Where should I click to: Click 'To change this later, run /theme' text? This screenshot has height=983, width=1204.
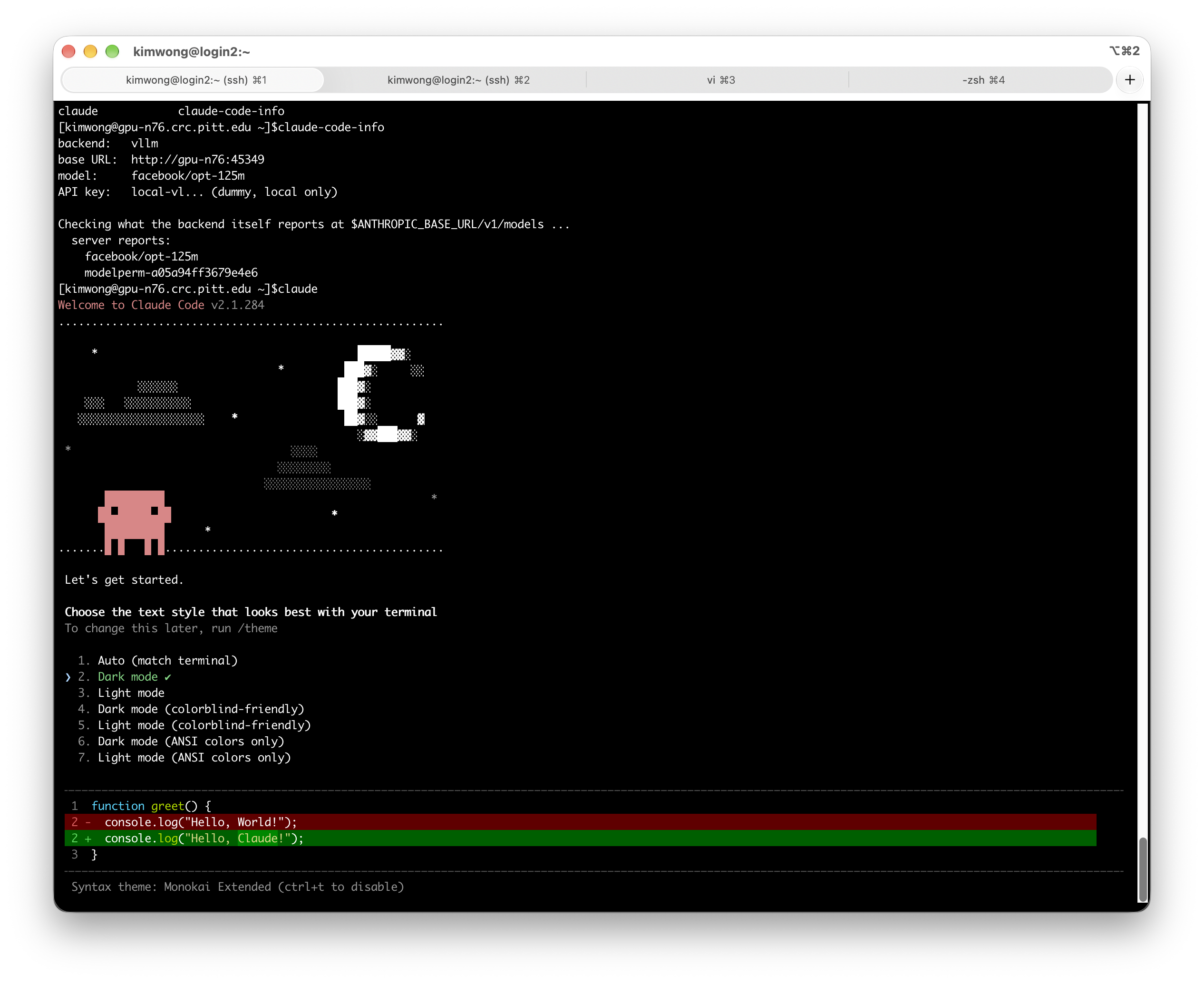tap(171, 628)
